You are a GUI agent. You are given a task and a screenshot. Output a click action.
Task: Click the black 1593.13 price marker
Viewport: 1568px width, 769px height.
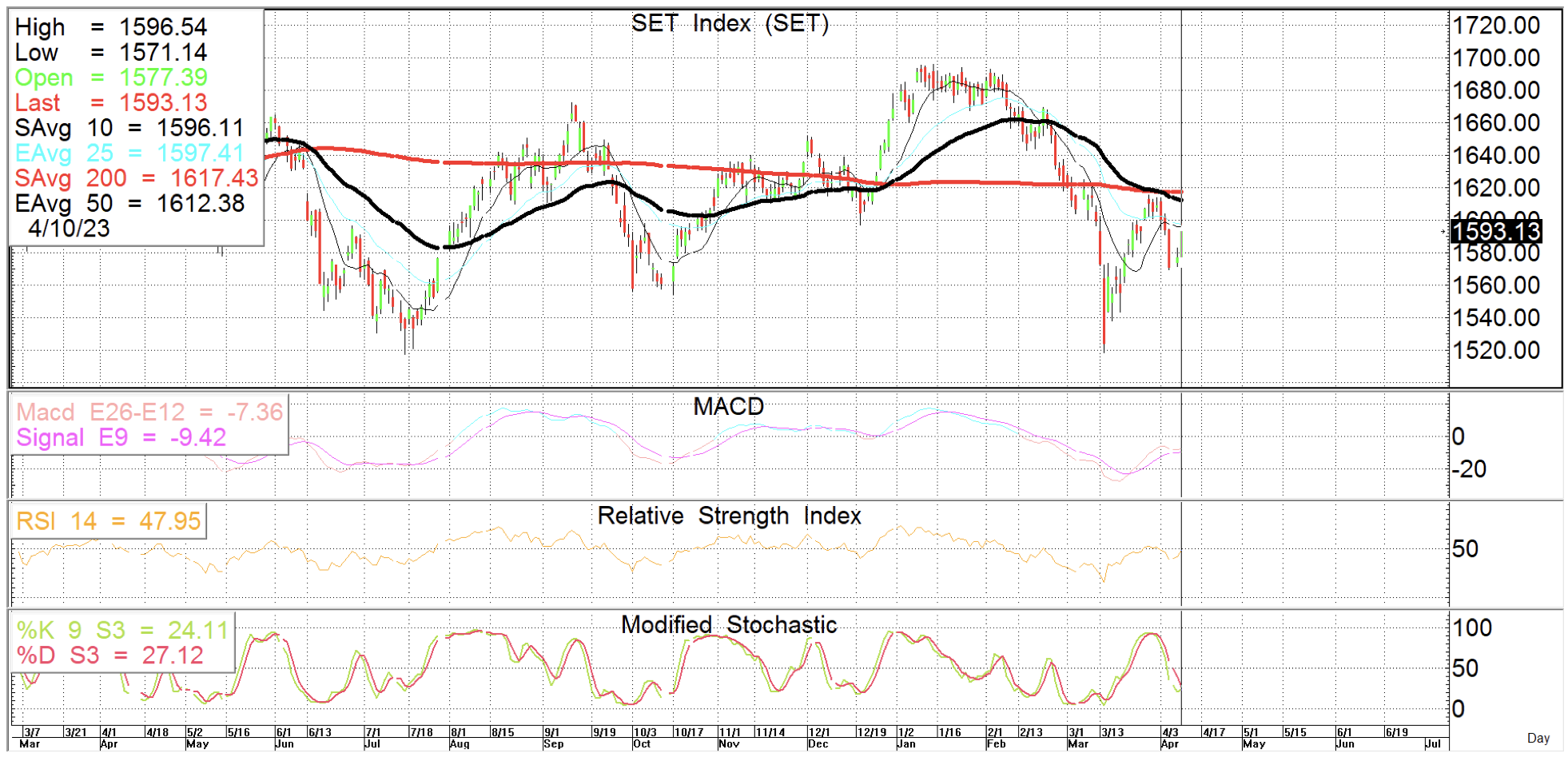(x=1496, y=232)
